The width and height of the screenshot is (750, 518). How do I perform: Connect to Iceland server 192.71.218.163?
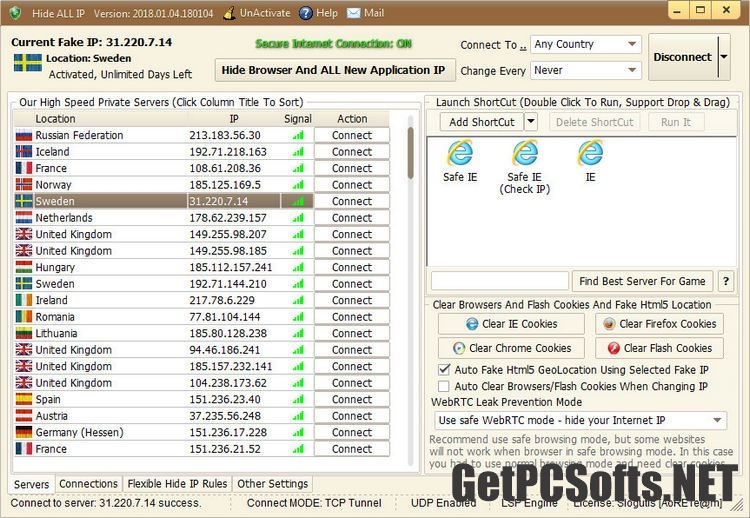click(352, 152)
